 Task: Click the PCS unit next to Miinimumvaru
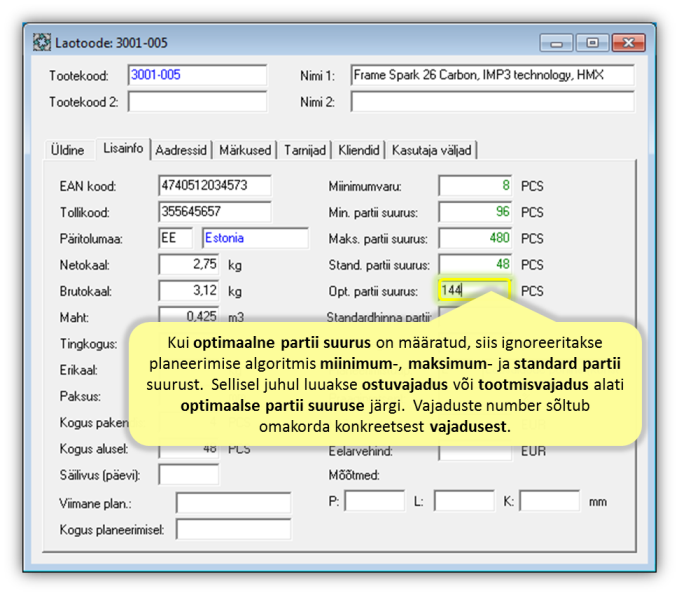click(532, 186)
